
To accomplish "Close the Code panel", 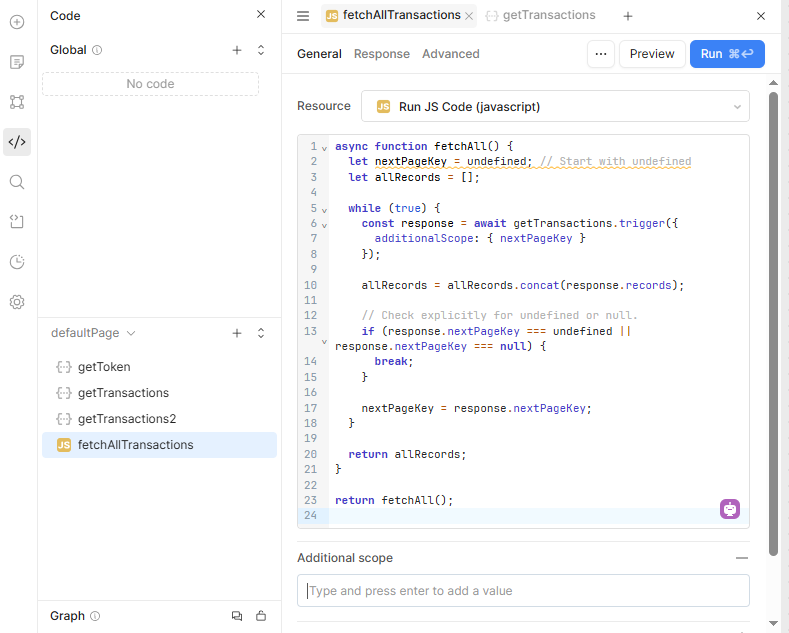I will click(261, 14).
